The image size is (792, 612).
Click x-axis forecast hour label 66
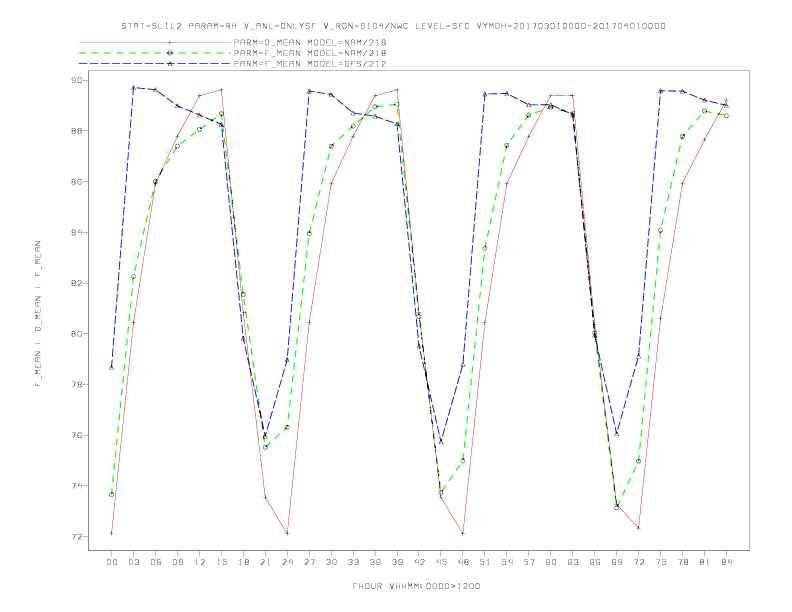click(x=595, y=562)
